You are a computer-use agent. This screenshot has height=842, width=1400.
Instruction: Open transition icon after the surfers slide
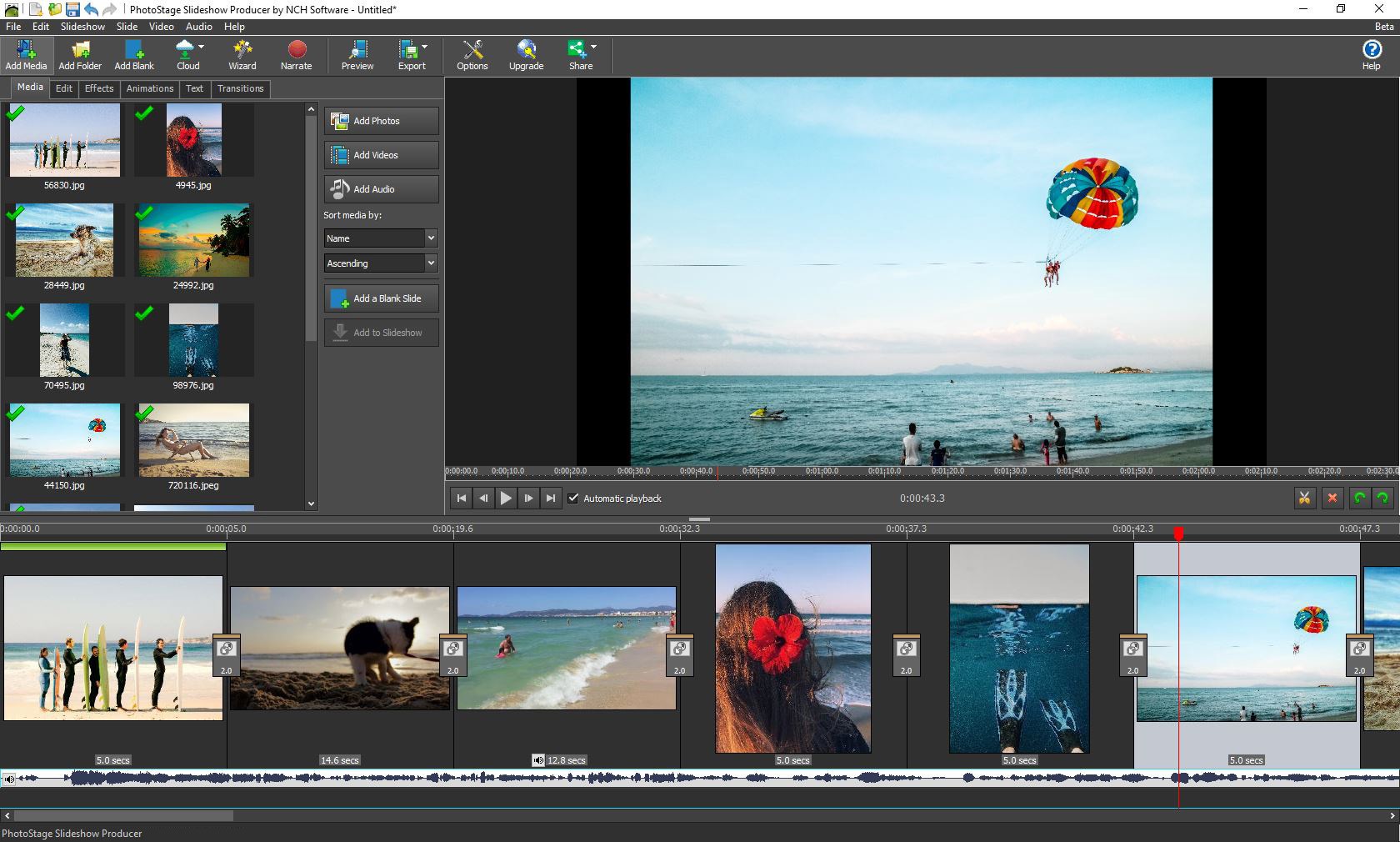coord(226,649)
